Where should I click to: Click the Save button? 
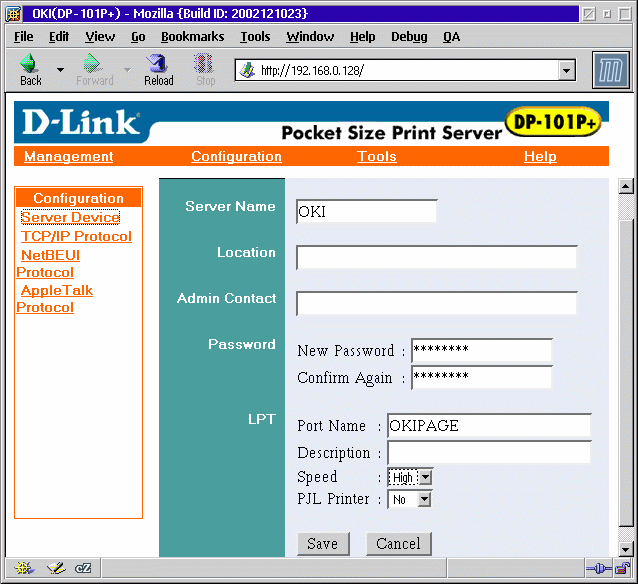pyautogui.click(x=323, y=544)
